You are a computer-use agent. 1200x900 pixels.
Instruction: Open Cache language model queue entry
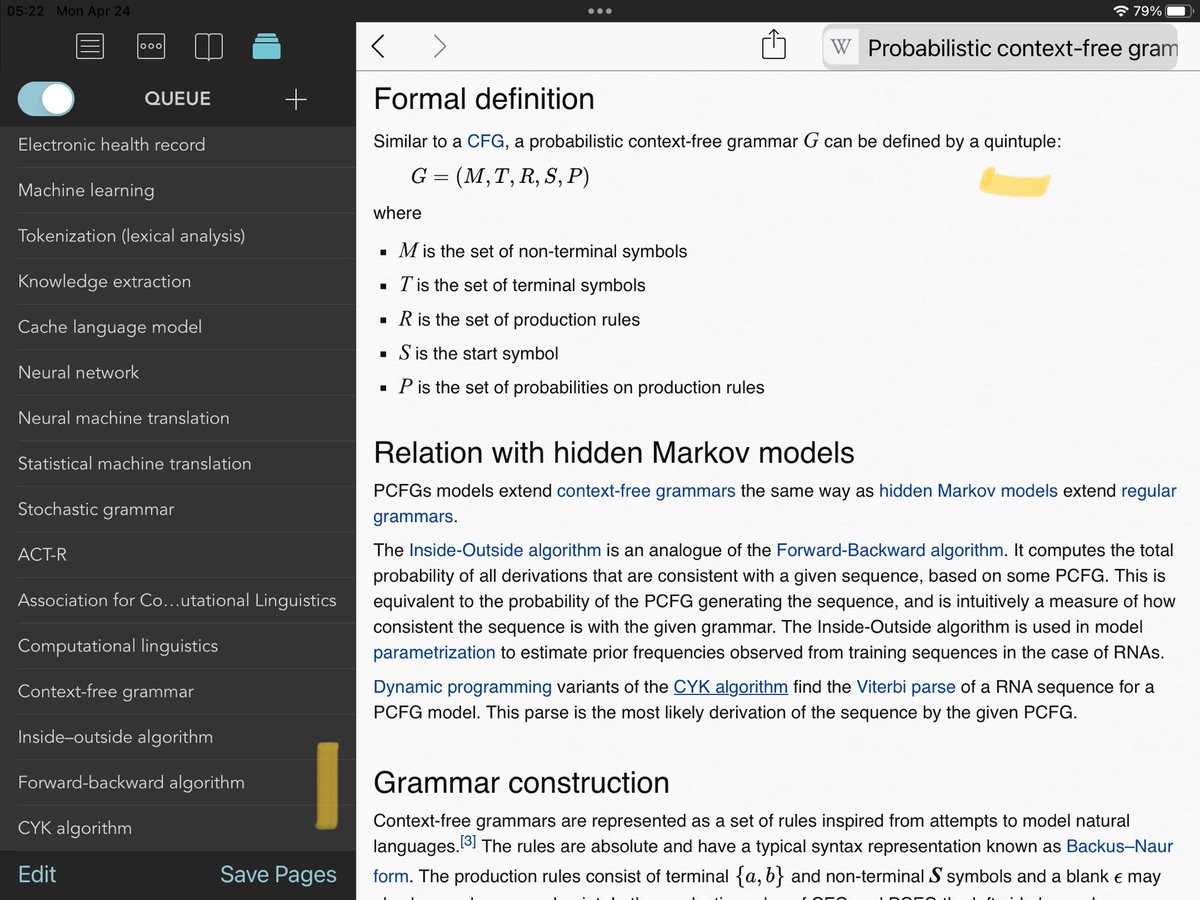(178, 327)
